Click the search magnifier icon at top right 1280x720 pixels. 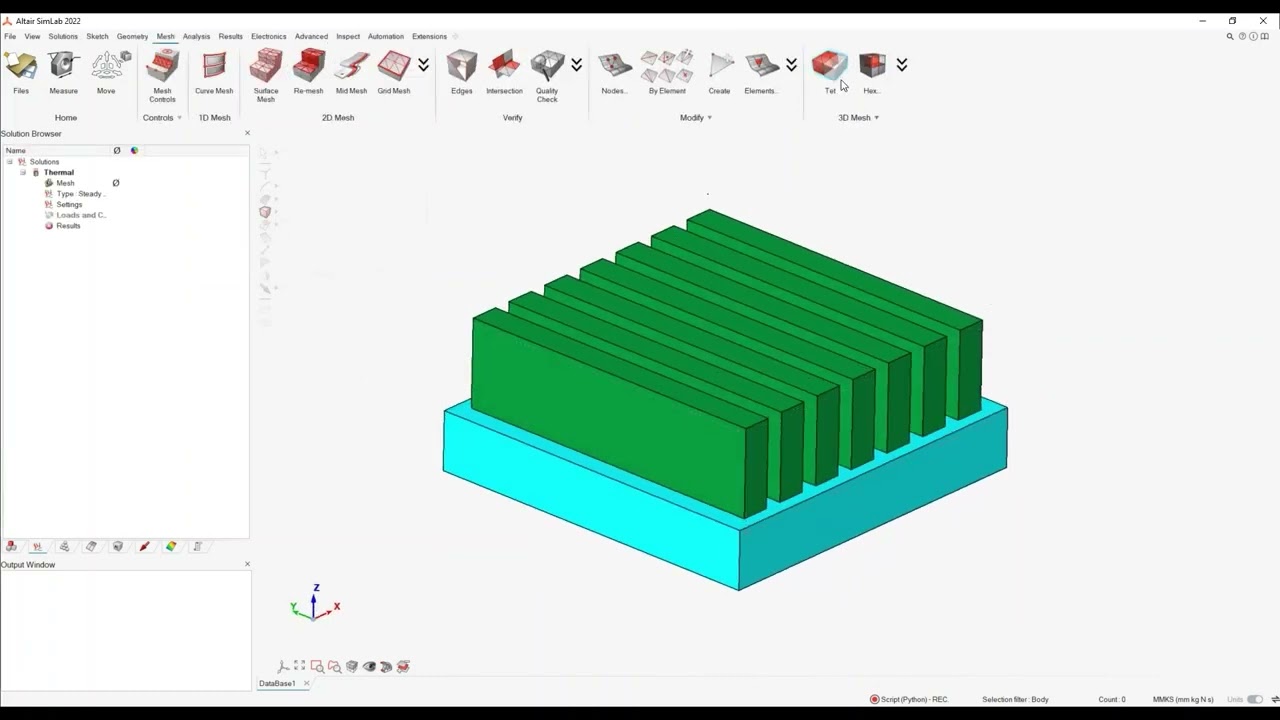(x=1230, y=37)
